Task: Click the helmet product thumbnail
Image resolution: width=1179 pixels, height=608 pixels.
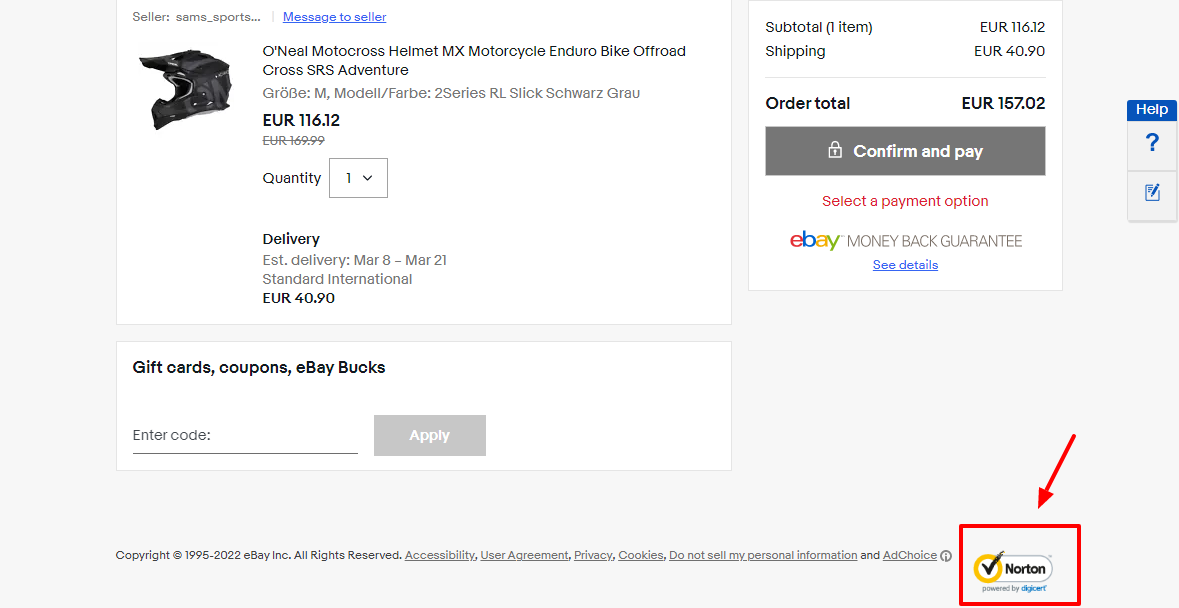Action: click(x=184, y=89)
